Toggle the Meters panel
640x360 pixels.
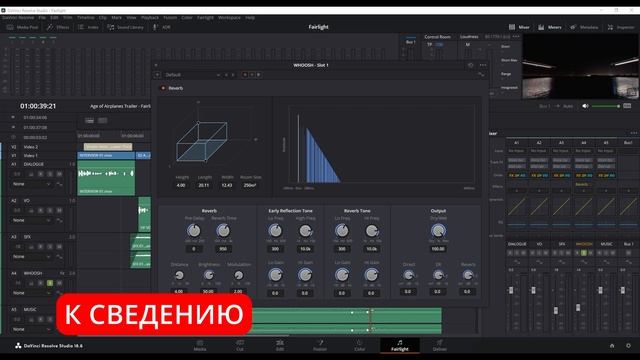(x=549, y=27)
